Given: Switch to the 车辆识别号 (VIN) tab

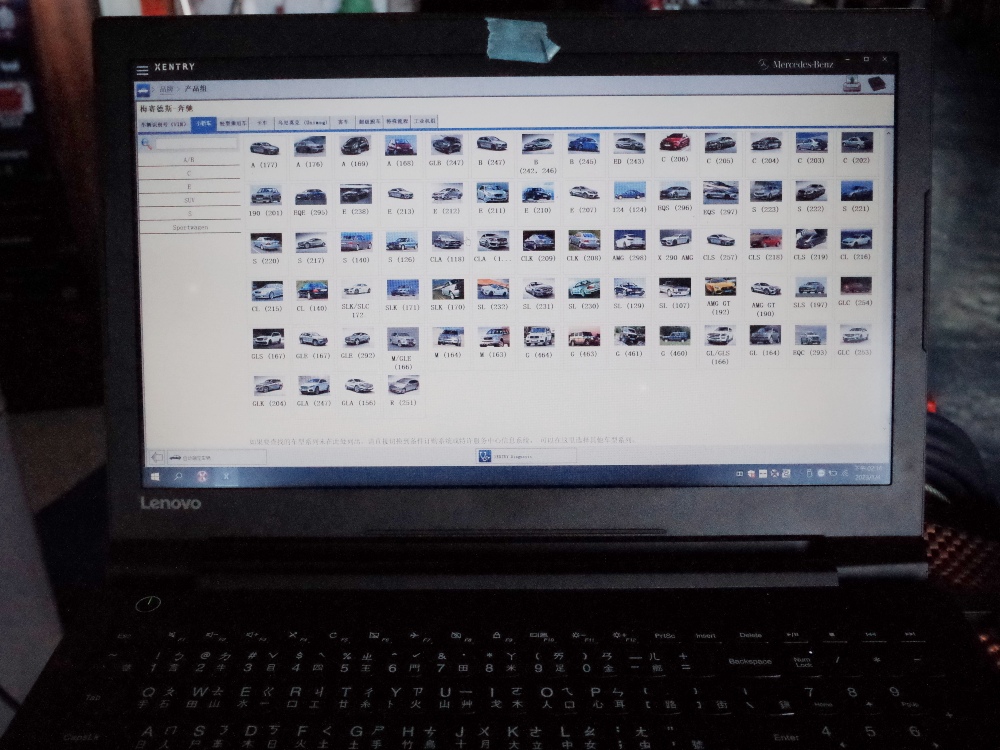Looking at the screenshot, I should [164, 124].
